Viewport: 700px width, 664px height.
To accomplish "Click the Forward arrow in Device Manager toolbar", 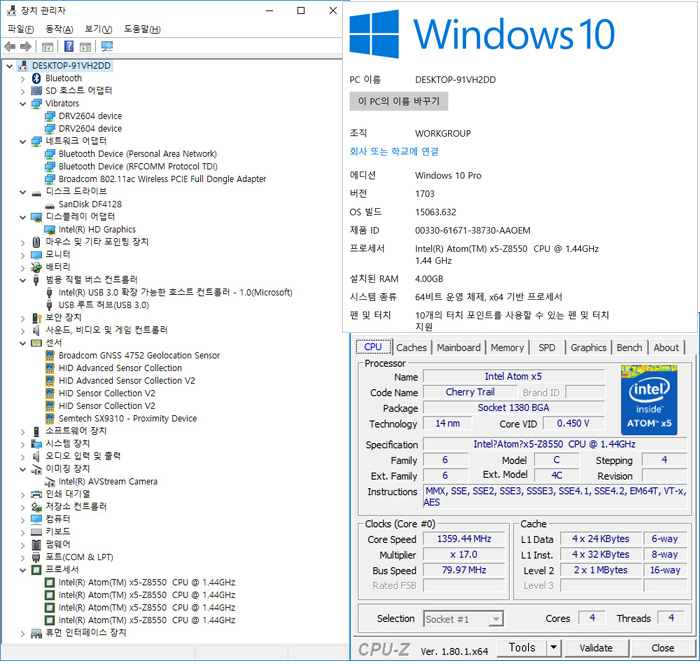I will tap(26, 46).
